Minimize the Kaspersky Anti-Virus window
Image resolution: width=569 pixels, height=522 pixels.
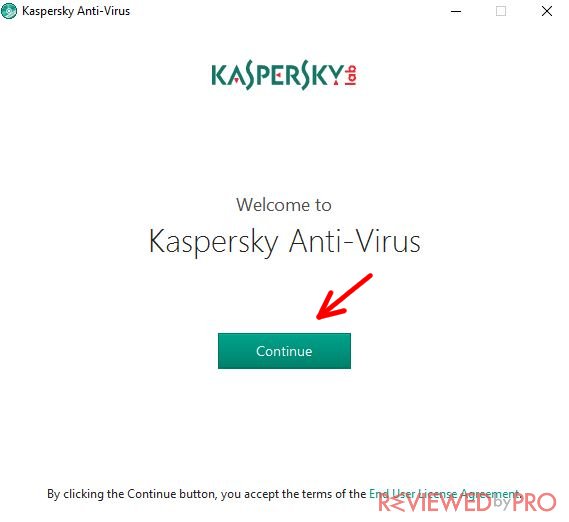pyautogui.click(x=456, y=11)
